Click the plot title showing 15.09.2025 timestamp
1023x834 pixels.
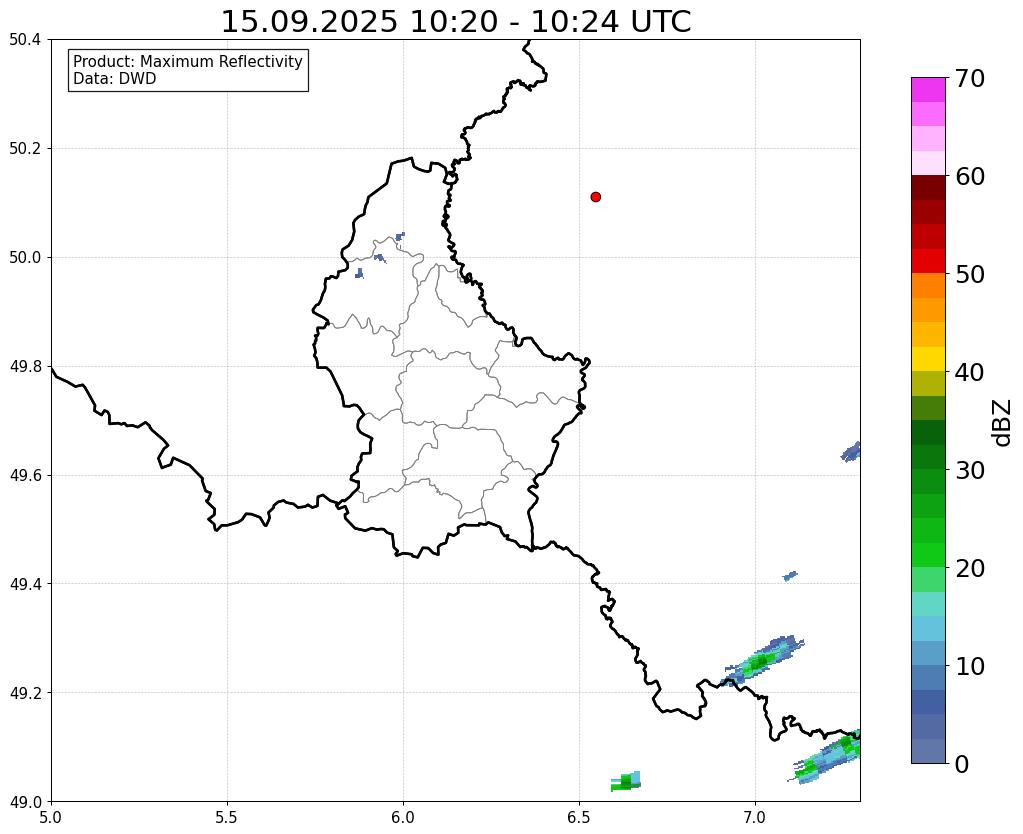point(455,22)
